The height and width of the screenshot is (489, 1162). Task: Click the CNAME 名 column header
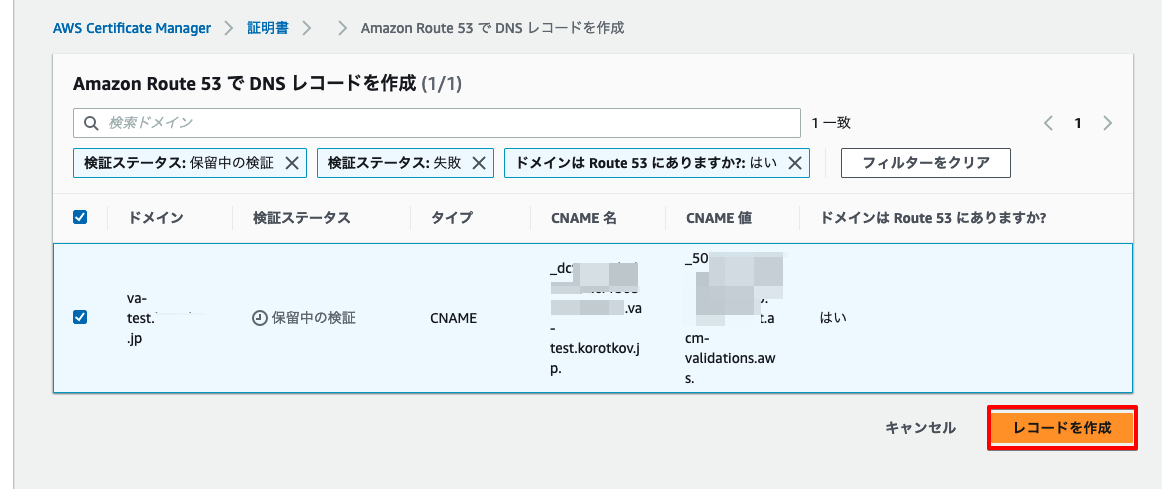(584, 218)
